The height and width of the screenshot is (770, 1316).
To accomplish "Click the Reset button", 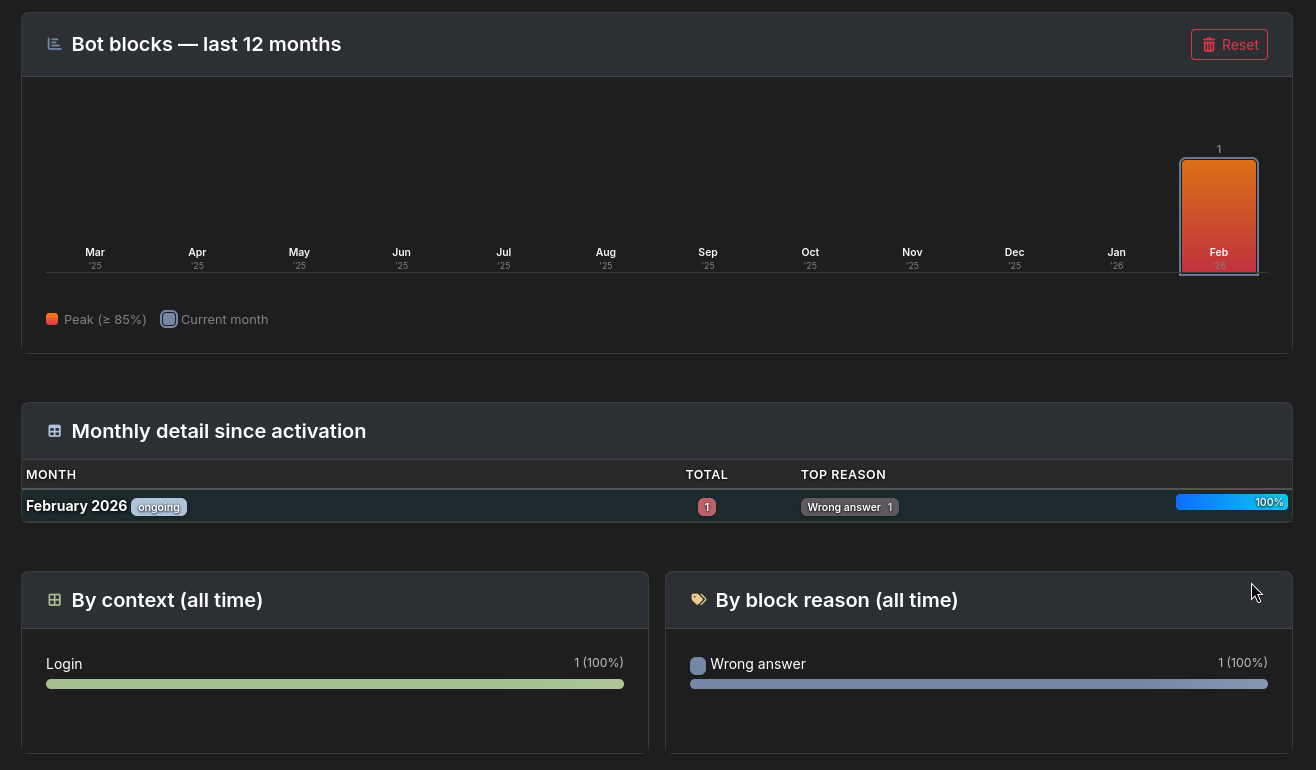I will coord(1229,45).
